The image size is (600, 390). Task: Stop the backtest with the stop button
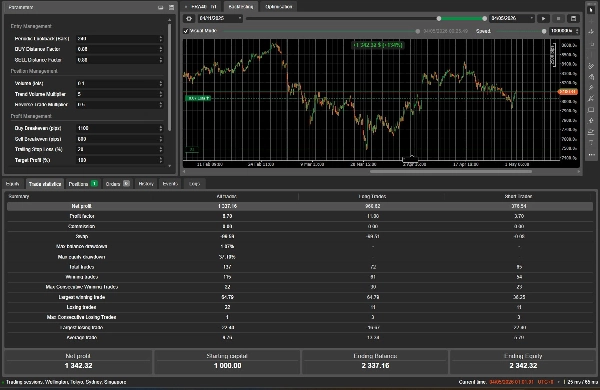[x=558, y=18]
